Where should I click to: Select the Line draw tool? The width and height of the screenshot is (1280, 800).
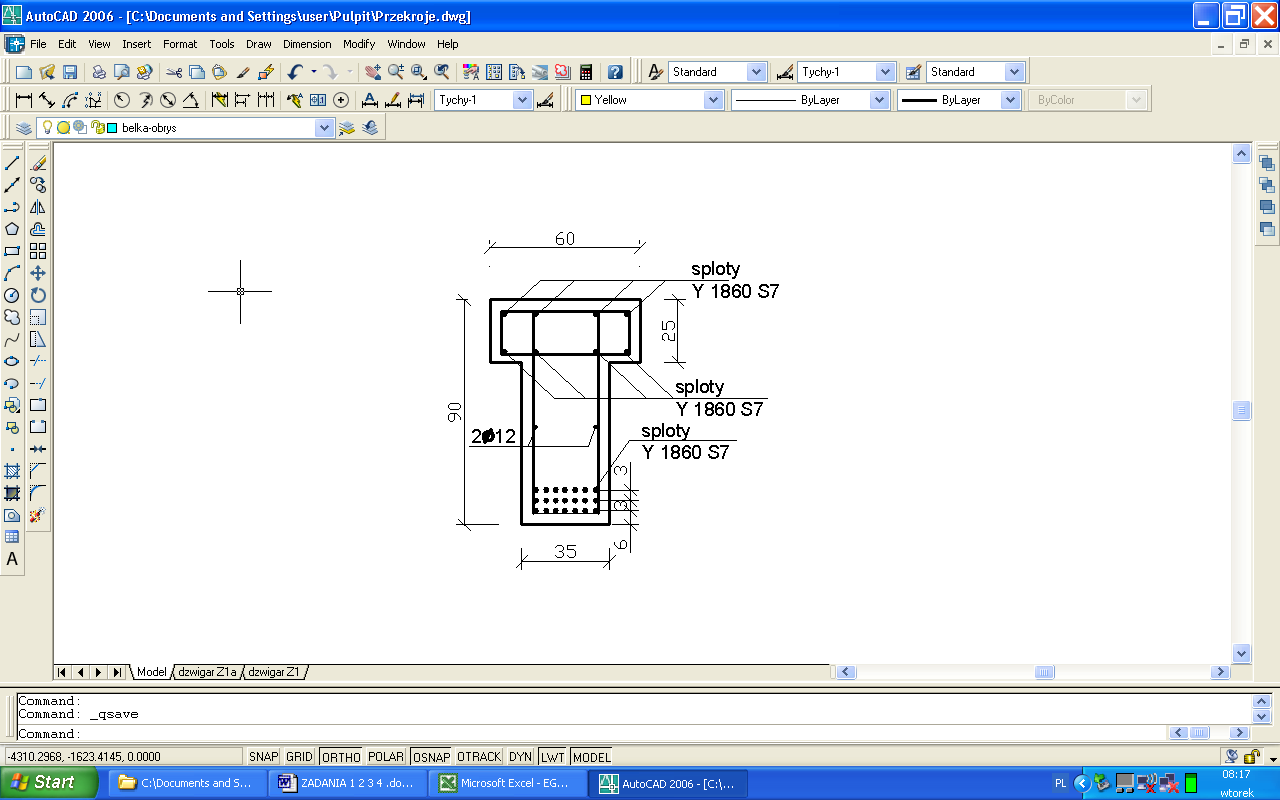12,163
